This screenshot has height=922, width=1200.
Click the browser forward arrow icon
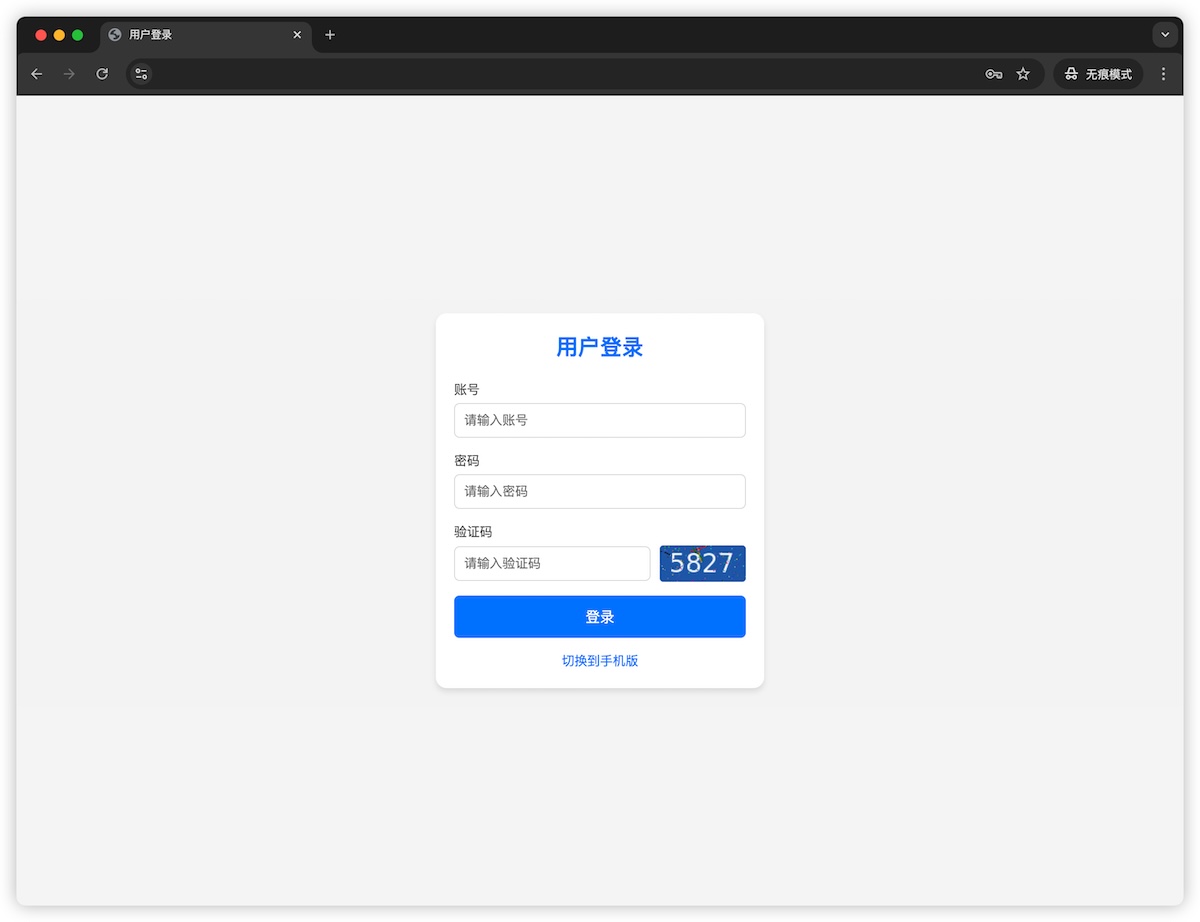(x=68, y=73)
